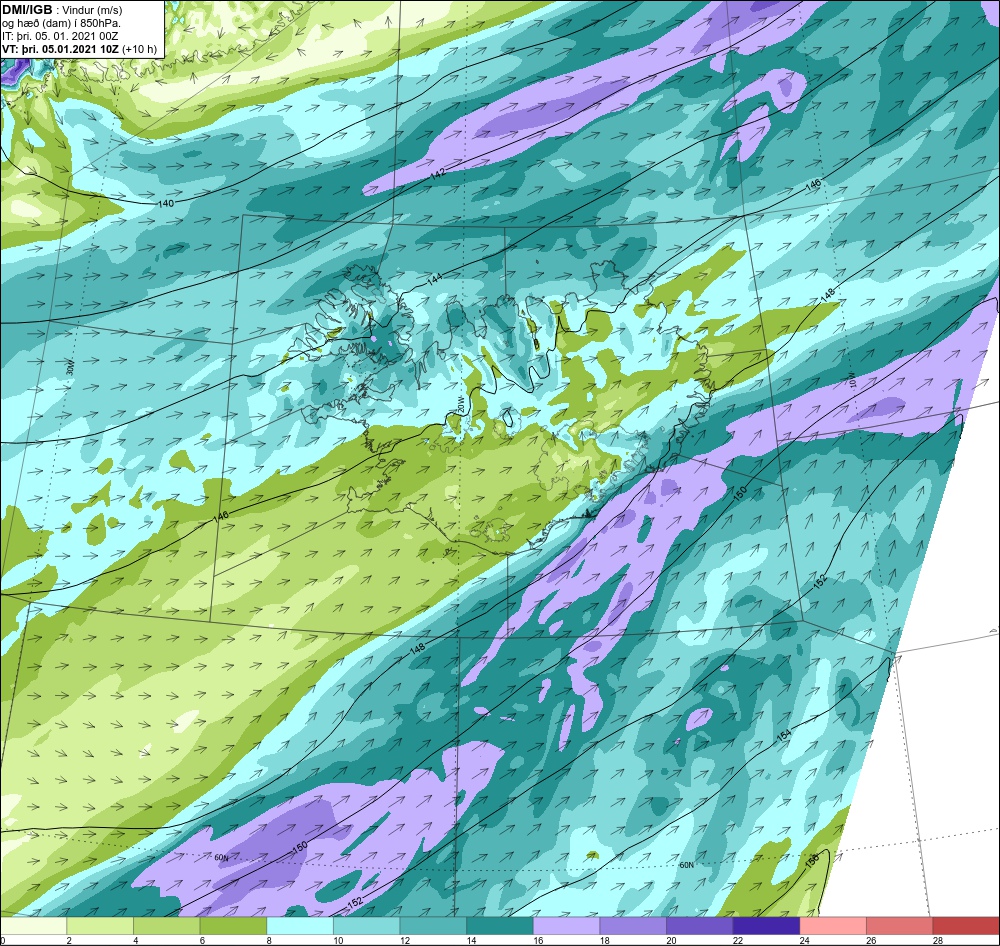Click the "og hæð (dam) í 850hPa." line
Image resolution: width=1000 pixels, height=946 pixels.
point(61,24)
